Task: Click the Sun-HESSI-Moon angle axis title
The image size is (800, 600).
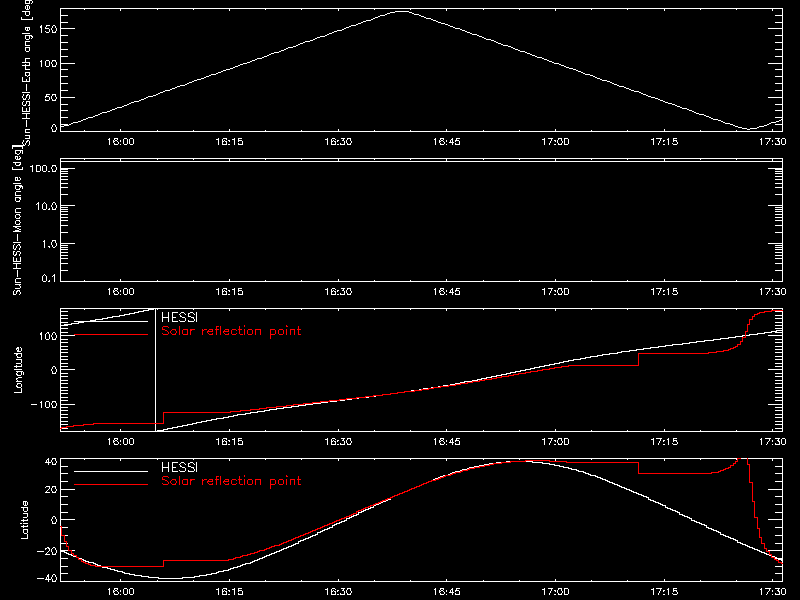Action: (17, 220)
